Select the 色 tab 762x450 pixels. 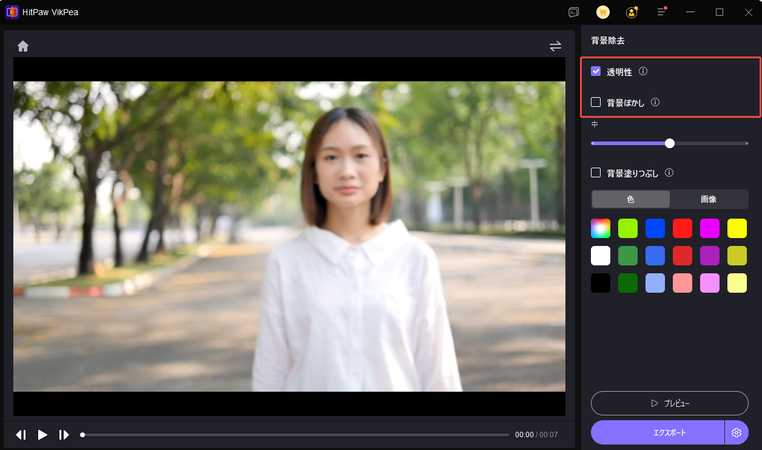pos(630,199)
